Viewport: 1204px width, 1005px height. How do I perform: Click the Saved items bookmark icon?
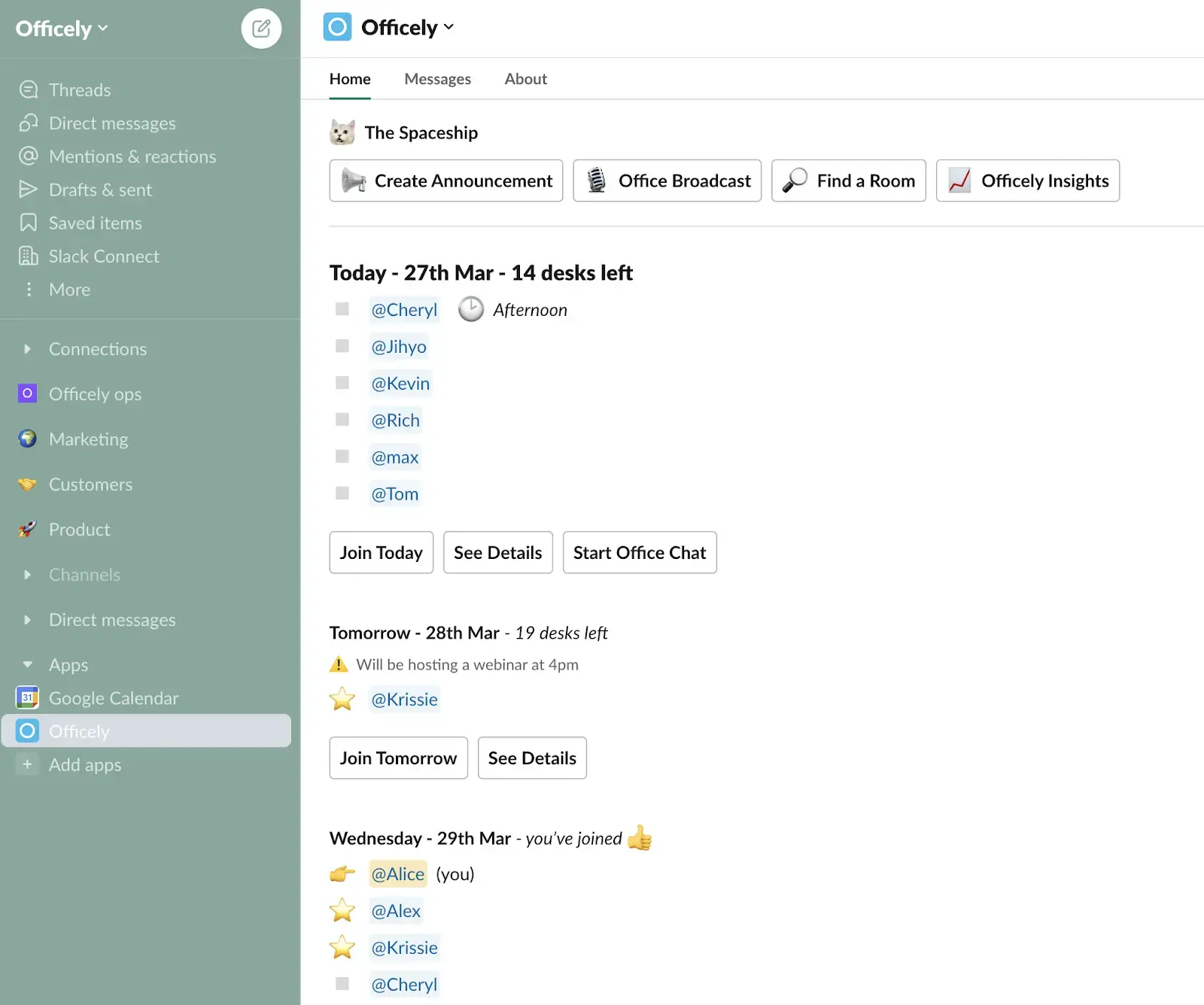click(29, 223)
